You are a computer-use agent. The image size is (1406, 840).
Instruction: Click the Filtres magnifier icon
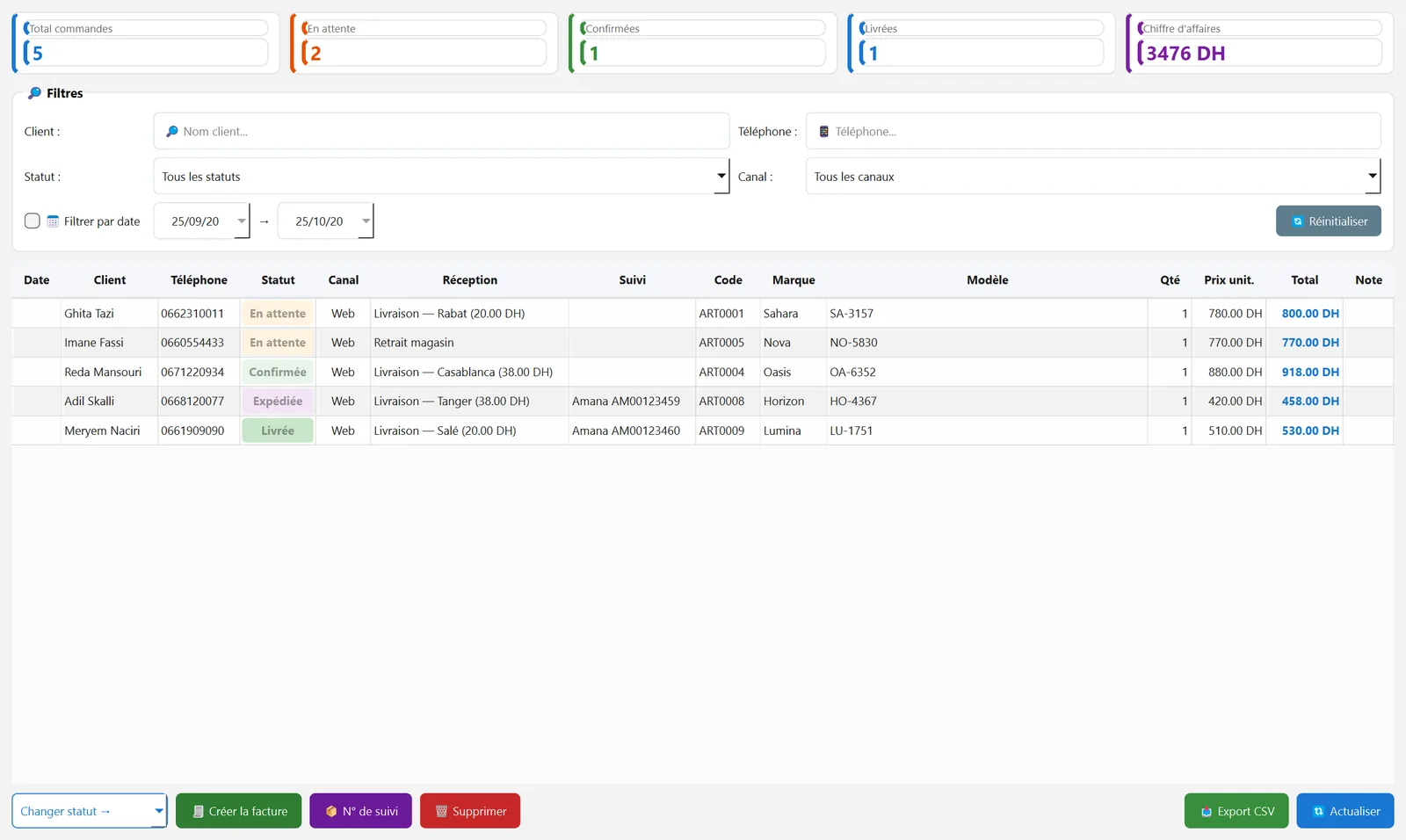pyautogui.click(x=35, y=93)
